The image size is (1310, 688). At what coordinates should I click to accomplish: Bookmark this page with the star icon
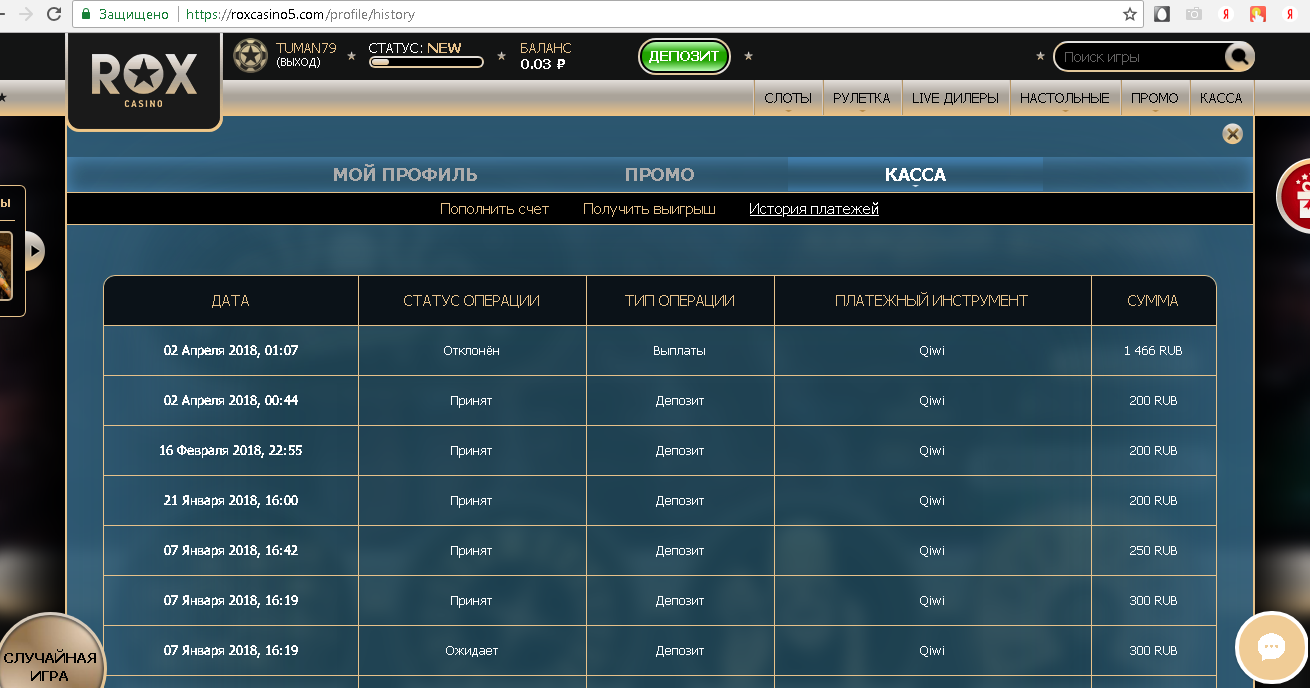coord(1130,15)
